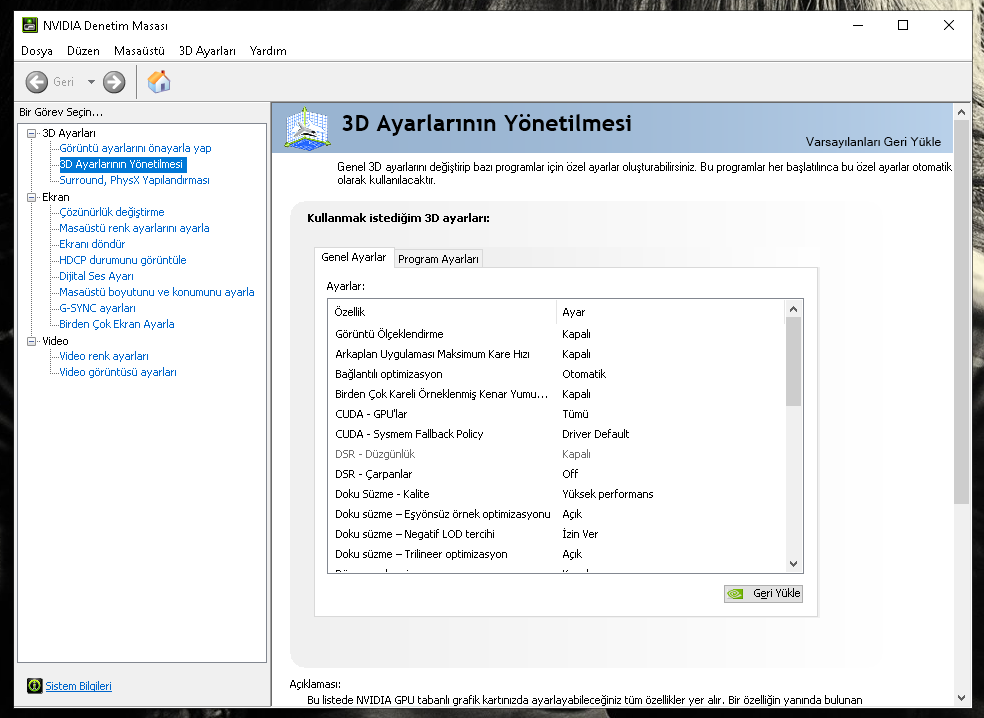The image size is (984, 718).
Task: Collapse the Ekran tree node
Action: [x=31, y=197]
